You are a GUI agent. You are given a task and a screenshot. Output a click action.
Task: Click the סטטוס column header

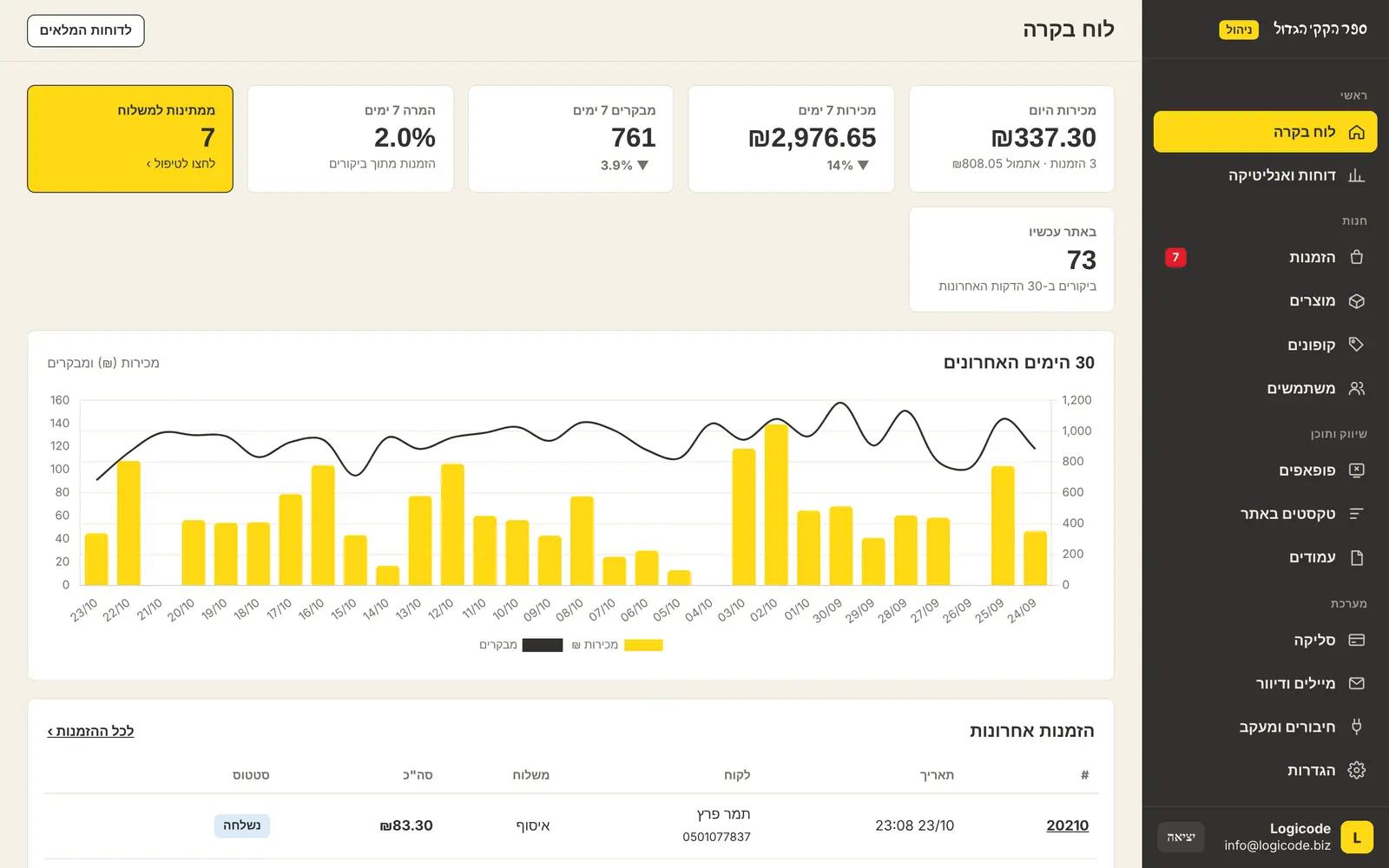(251, 775)
